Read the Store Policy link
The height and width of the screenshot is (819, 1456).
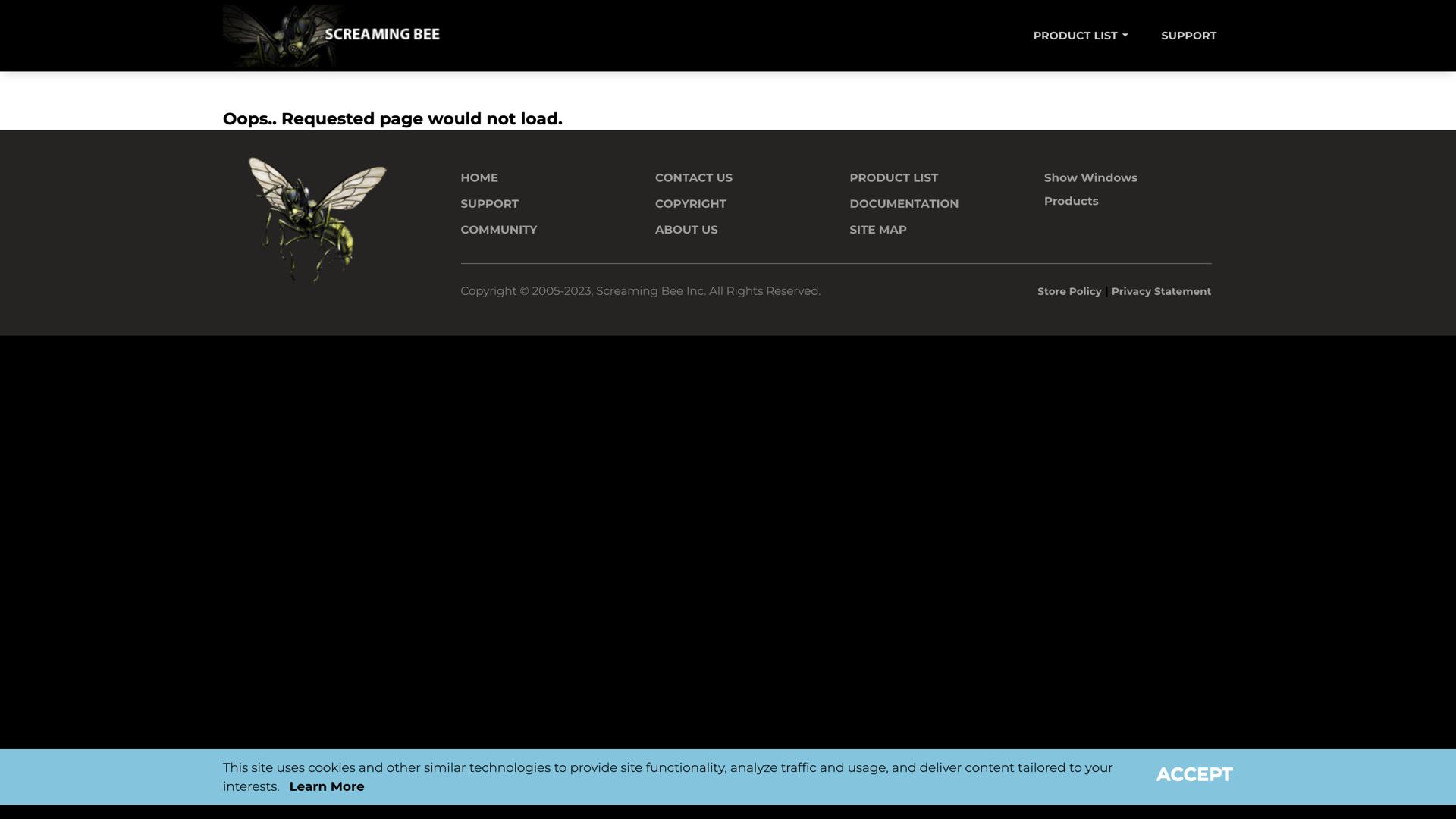[1068, 292]
